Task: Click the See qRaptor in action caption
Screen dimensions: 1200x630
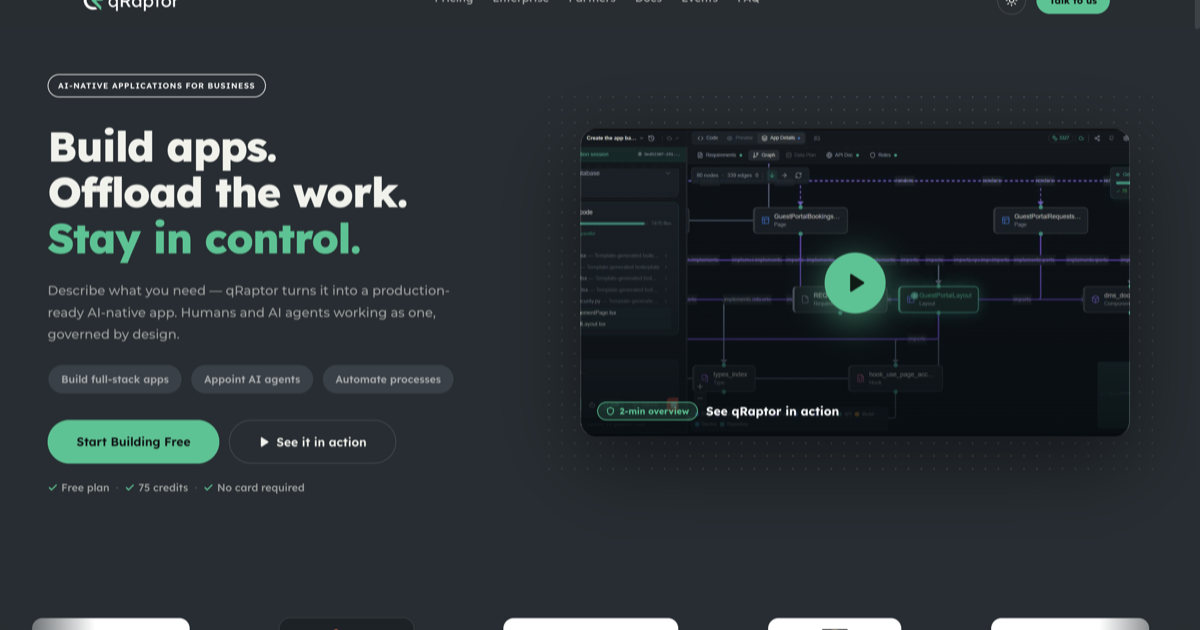Action: pyautogui.click(x=772, y=411)
